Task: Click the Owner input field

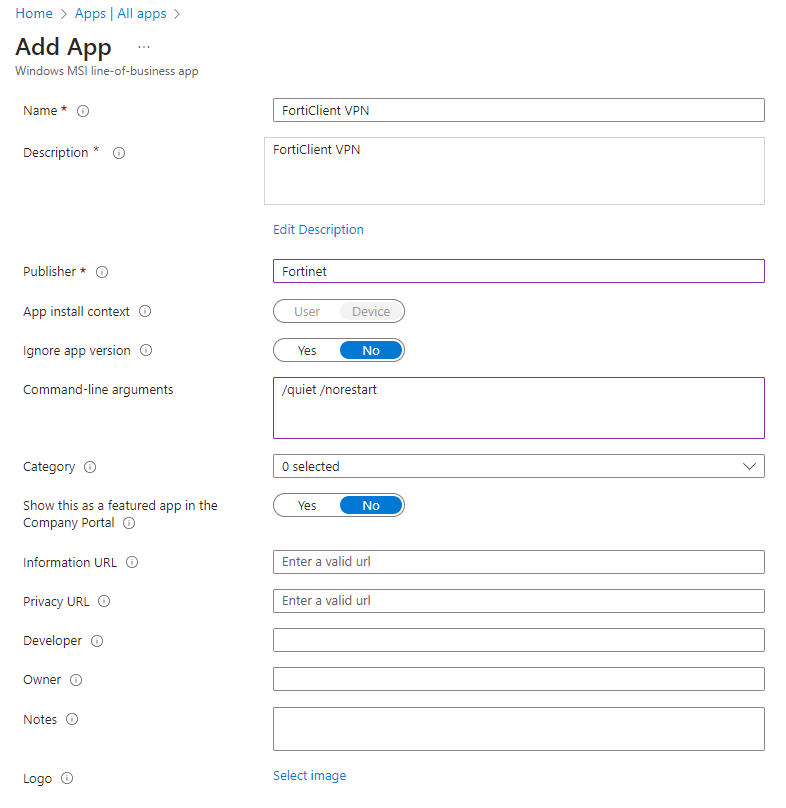Action: tap(519, 679)
